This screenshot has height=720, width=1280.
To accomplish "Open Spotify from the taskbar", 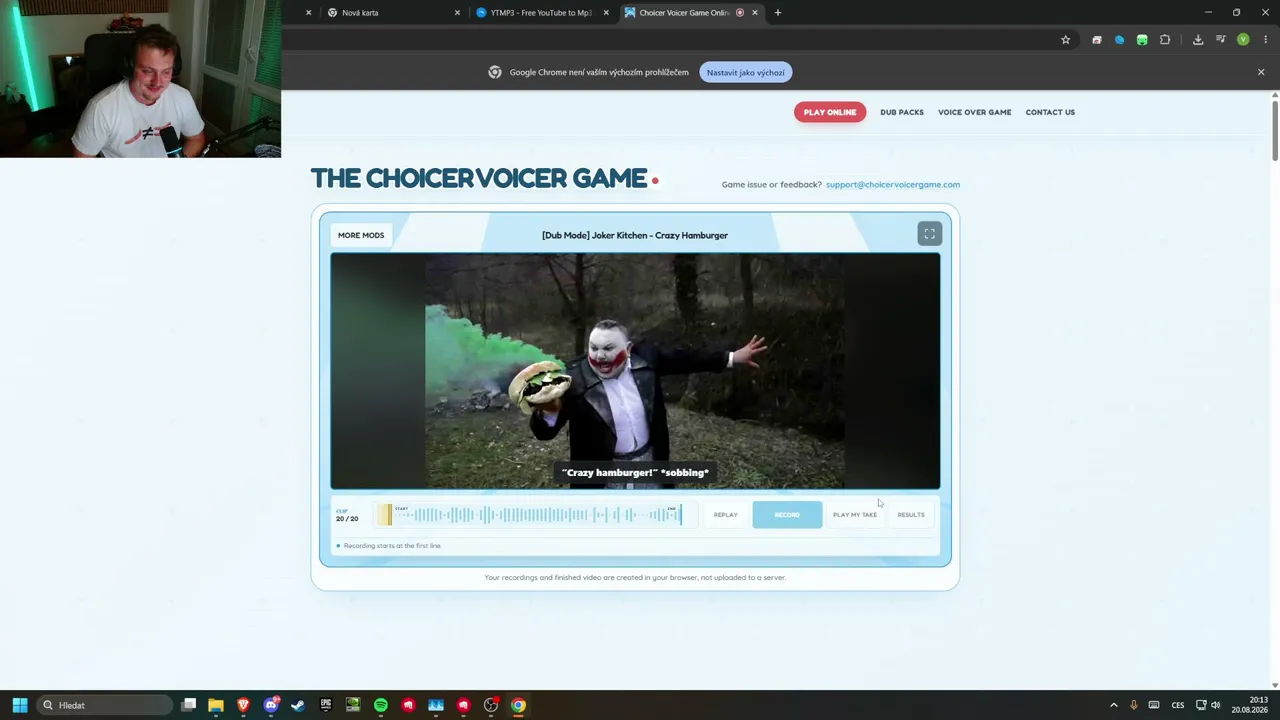I will (381, 705).
